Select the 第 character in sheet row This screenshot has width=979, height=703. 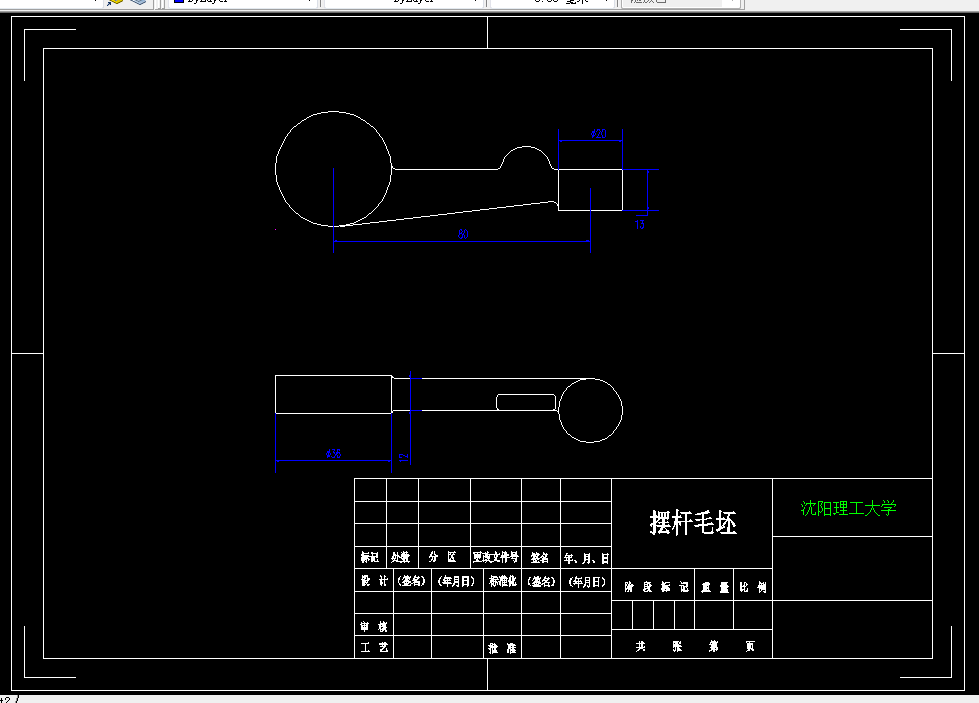714,646
